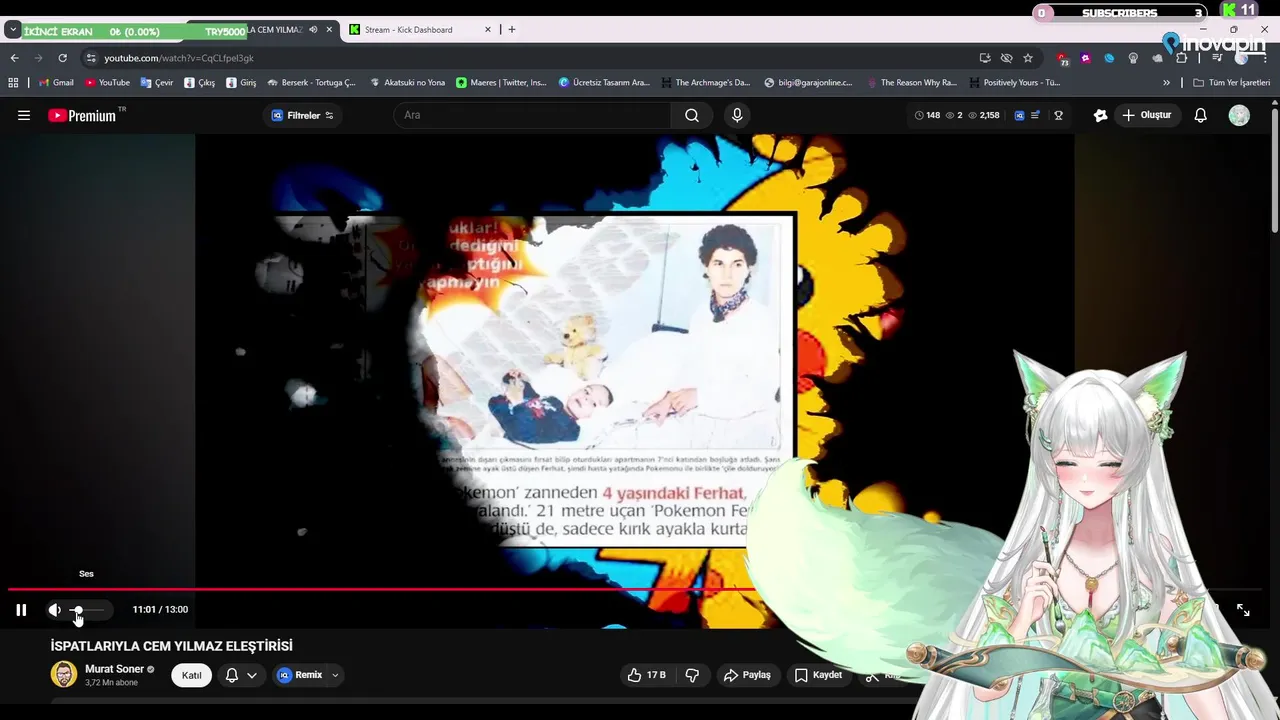Click Murat Soner channel avatar

click(x=63, y=674)
